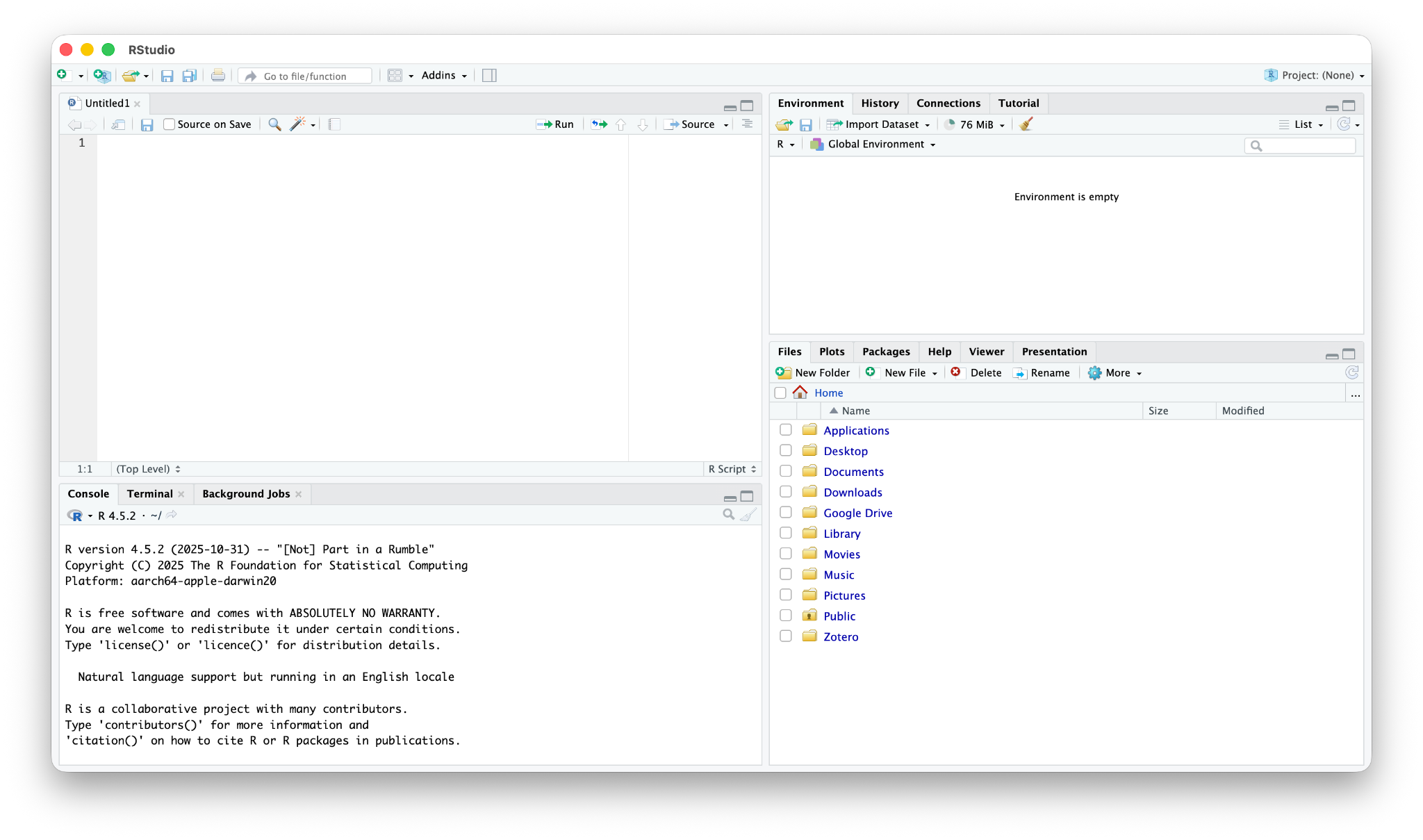Click the Re-run previous code region icon

(x=599, y=124)
